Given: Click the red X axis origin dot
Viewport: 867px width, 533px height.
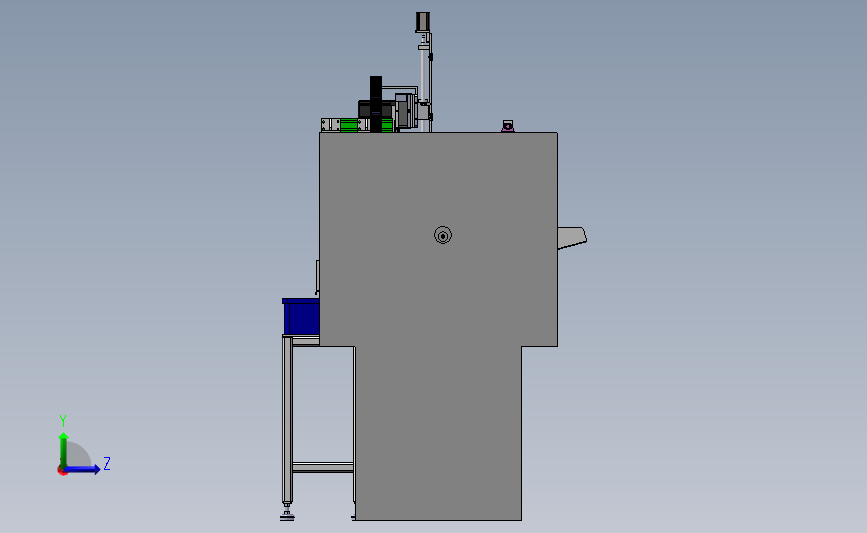Looking at the screenshot, I should pos(62,471).
